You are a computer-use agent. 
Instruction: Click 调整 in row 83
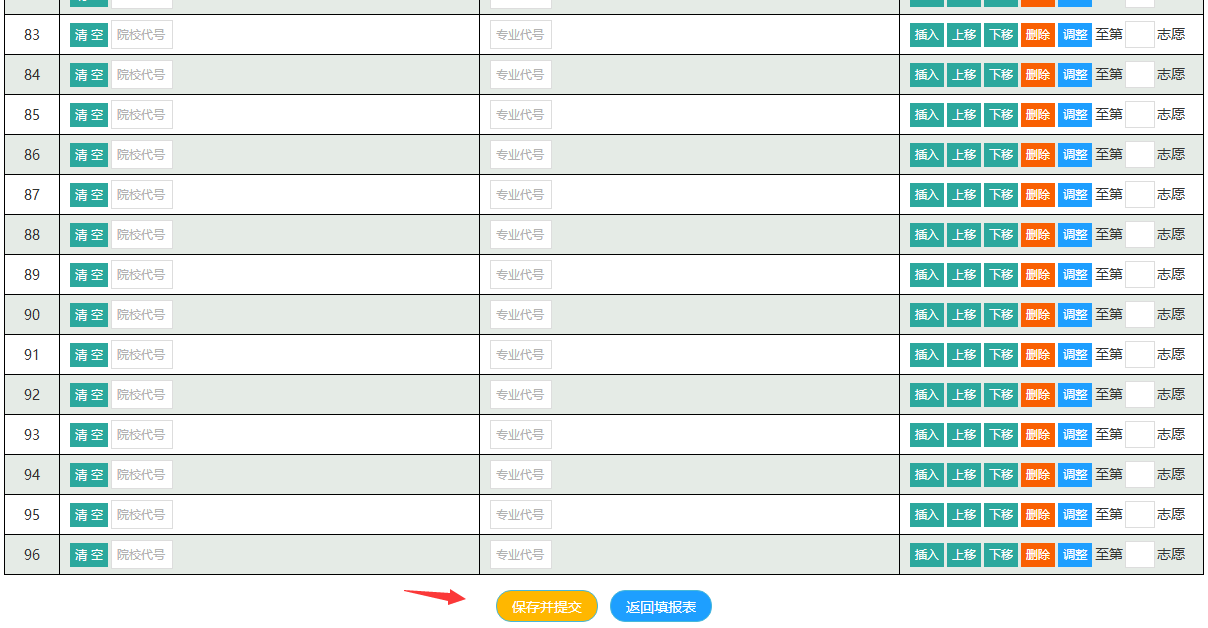click(1075, 35)
